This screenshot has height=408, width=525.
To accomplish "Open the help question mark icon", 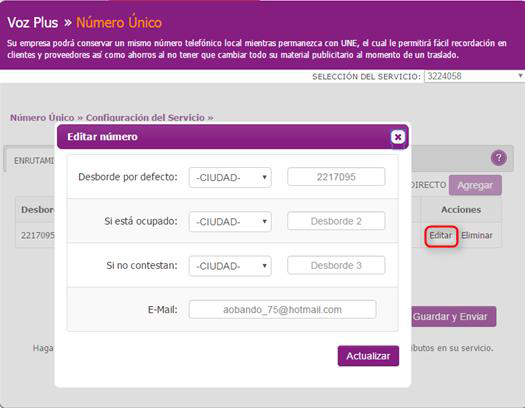I will pos(499,158).
